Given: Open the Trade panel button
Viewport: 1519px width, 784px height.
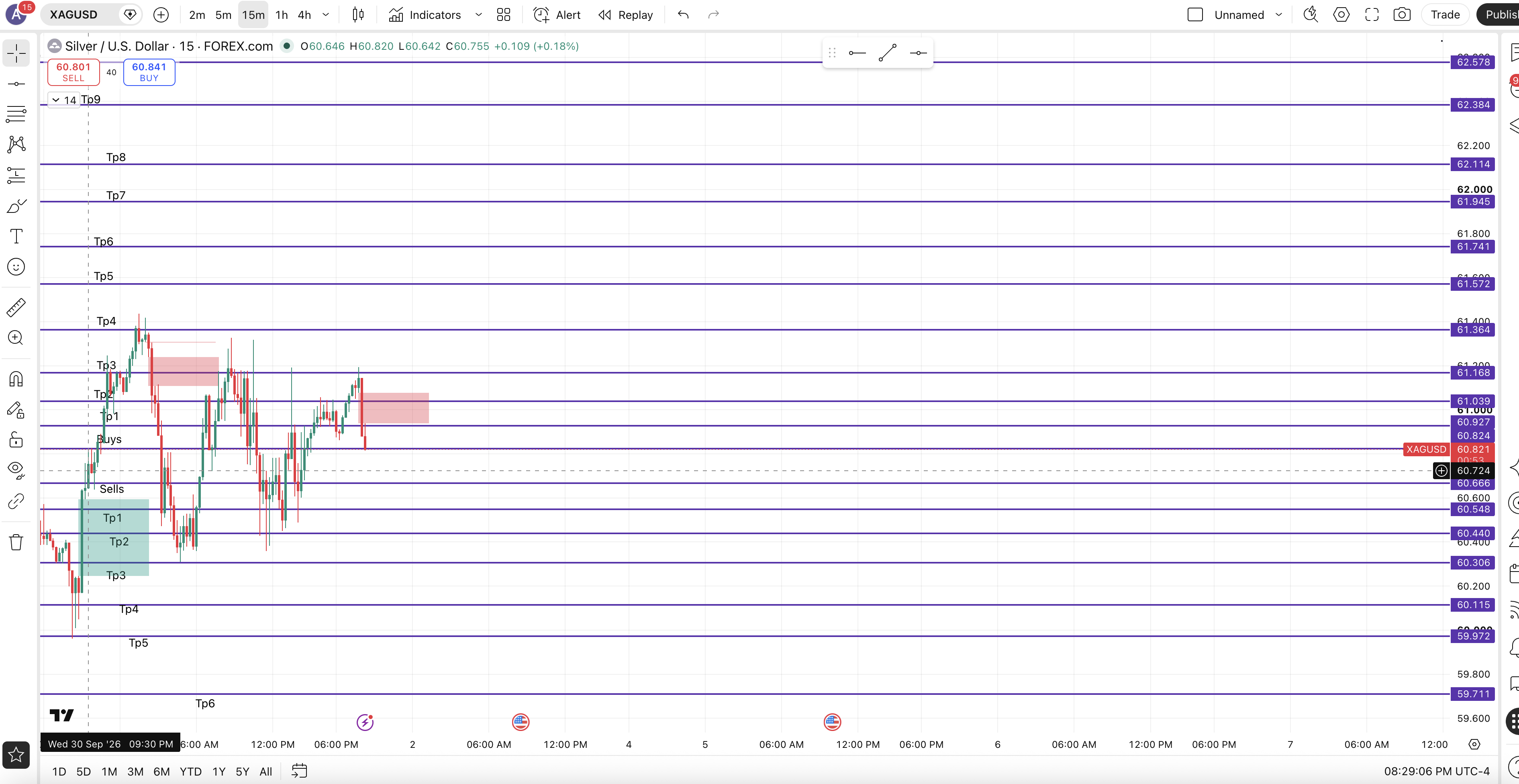Looking at the screenshot, I should [1445, 15].
